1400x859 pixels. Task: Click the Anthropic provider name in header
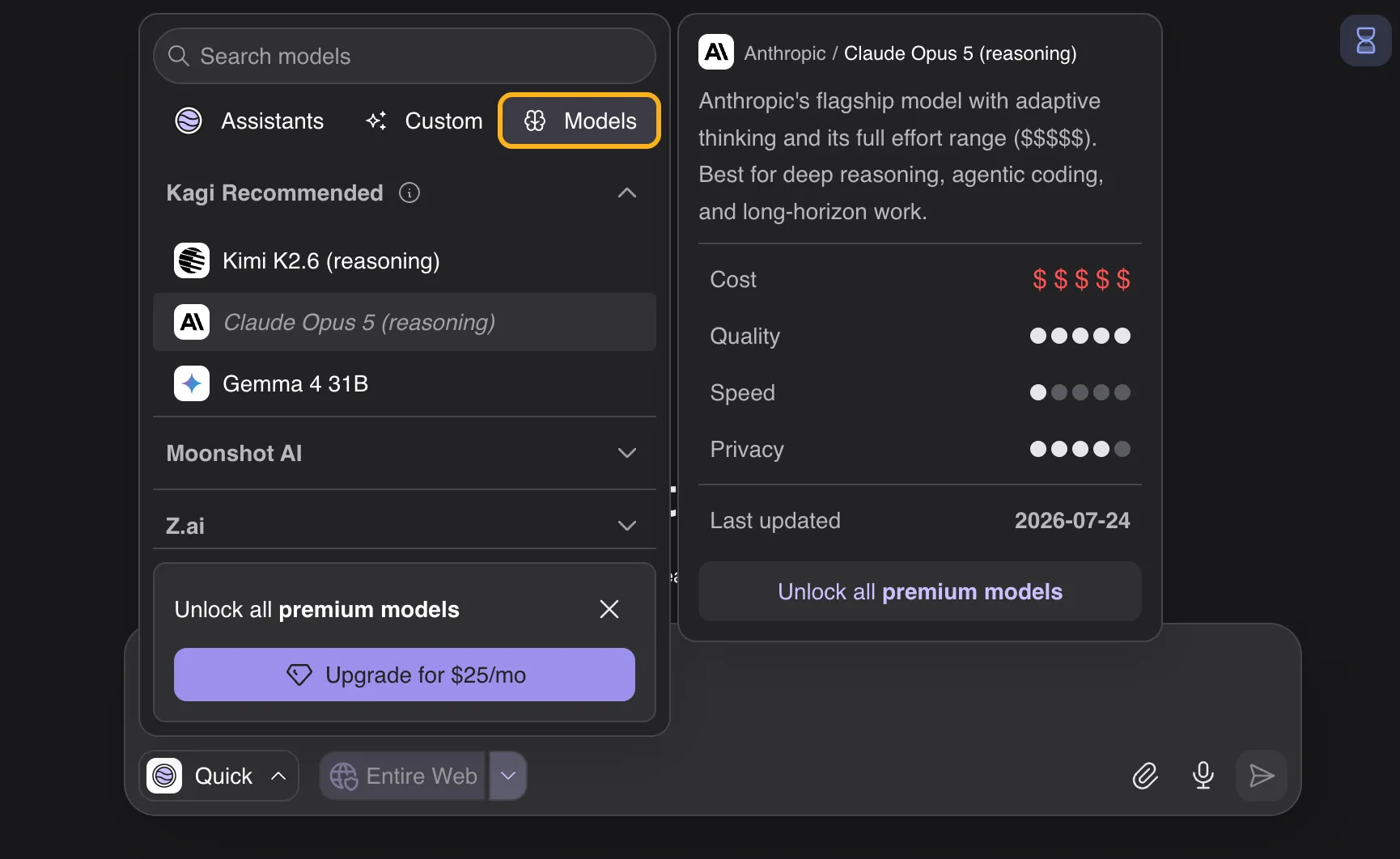pyautogui.click(x=785, y=53)
